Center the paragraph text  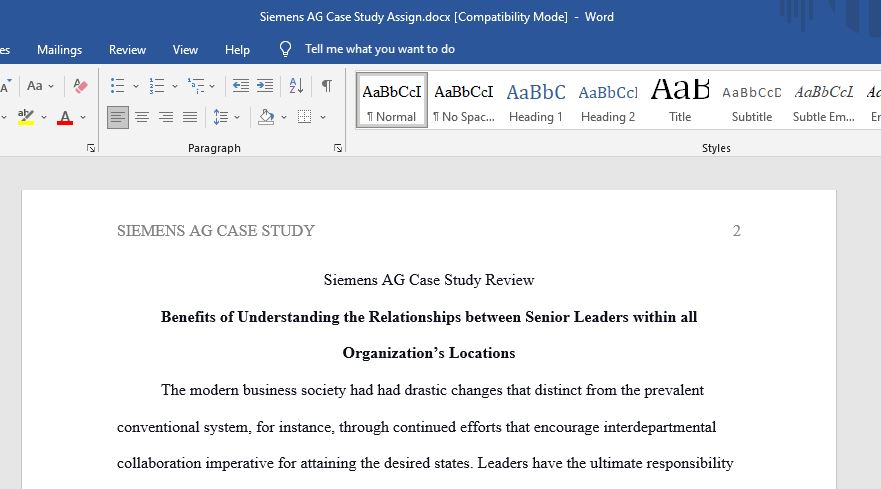(x=142, y=117)
